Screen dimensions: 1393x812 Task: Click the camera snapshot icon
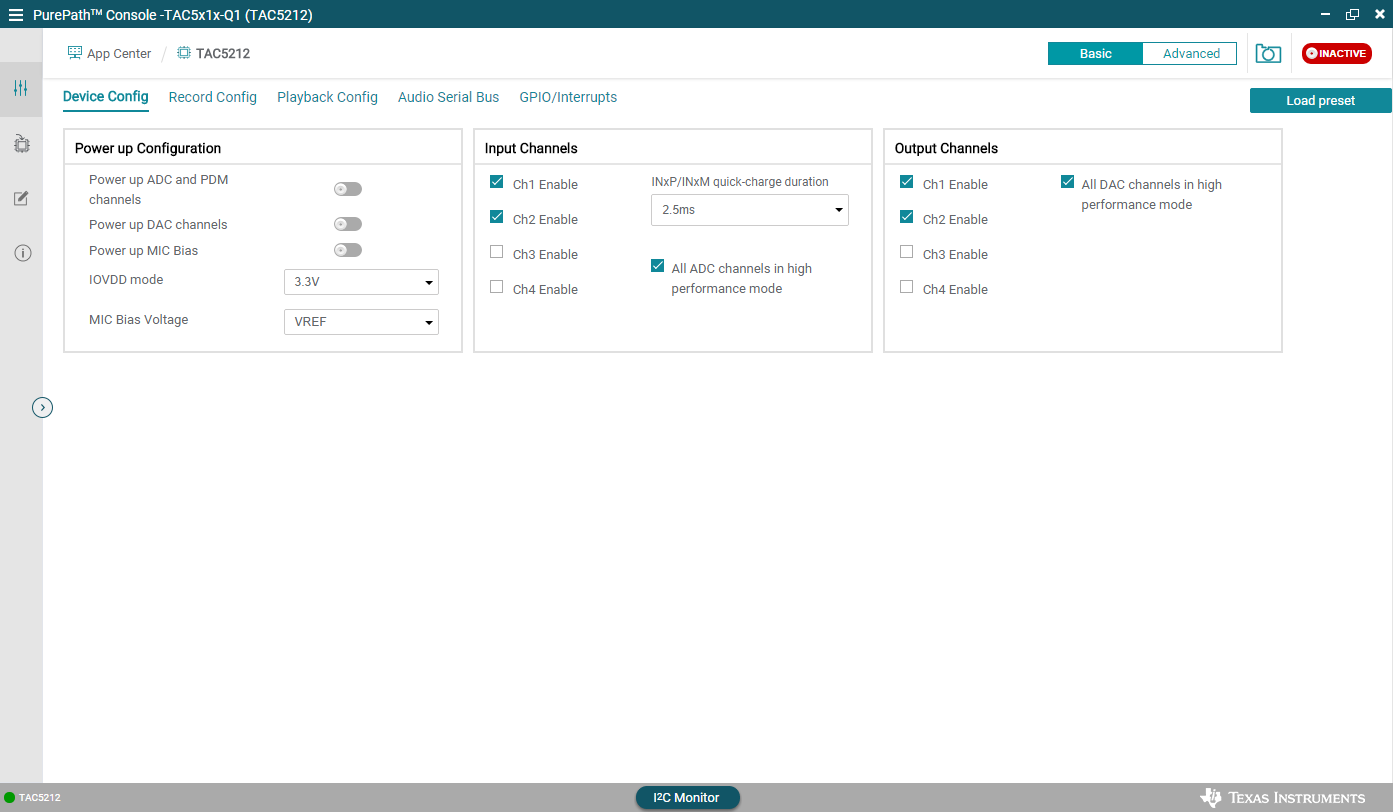tap(1268, 54)
